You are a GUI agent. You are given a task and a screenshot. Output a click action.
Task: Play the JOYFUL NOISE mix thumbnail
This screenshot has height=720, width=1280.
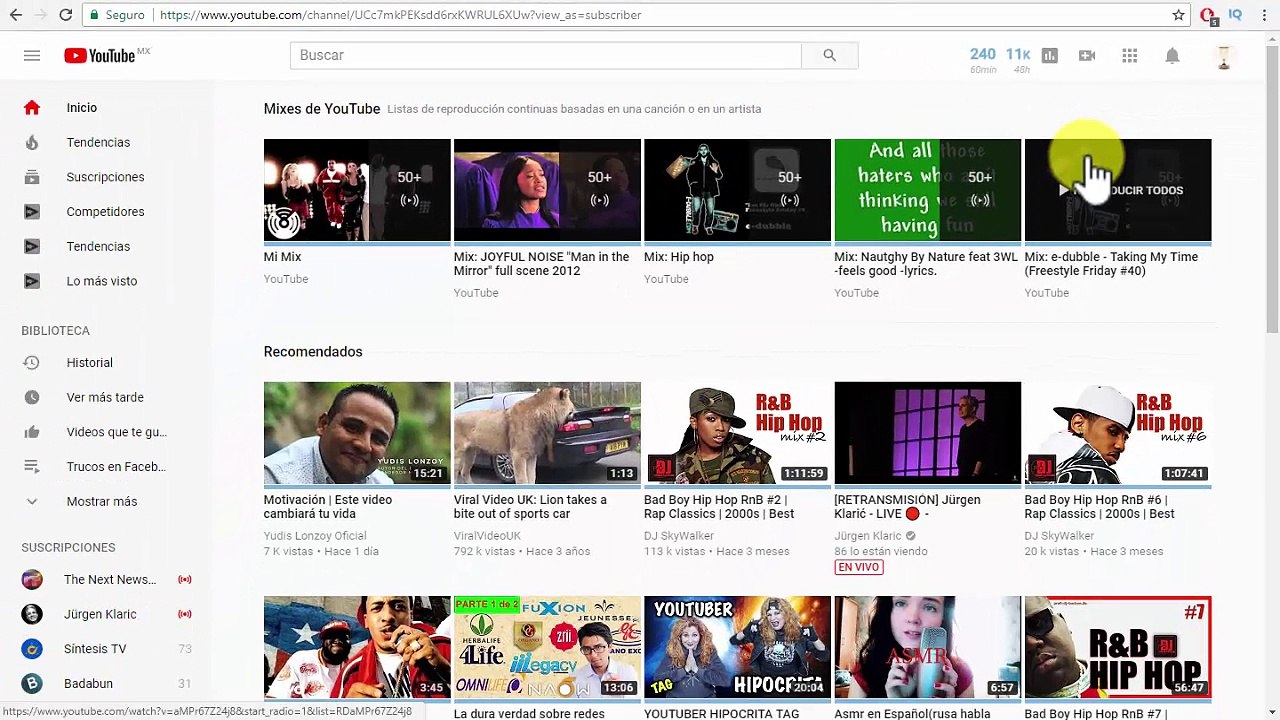(547, 190)
